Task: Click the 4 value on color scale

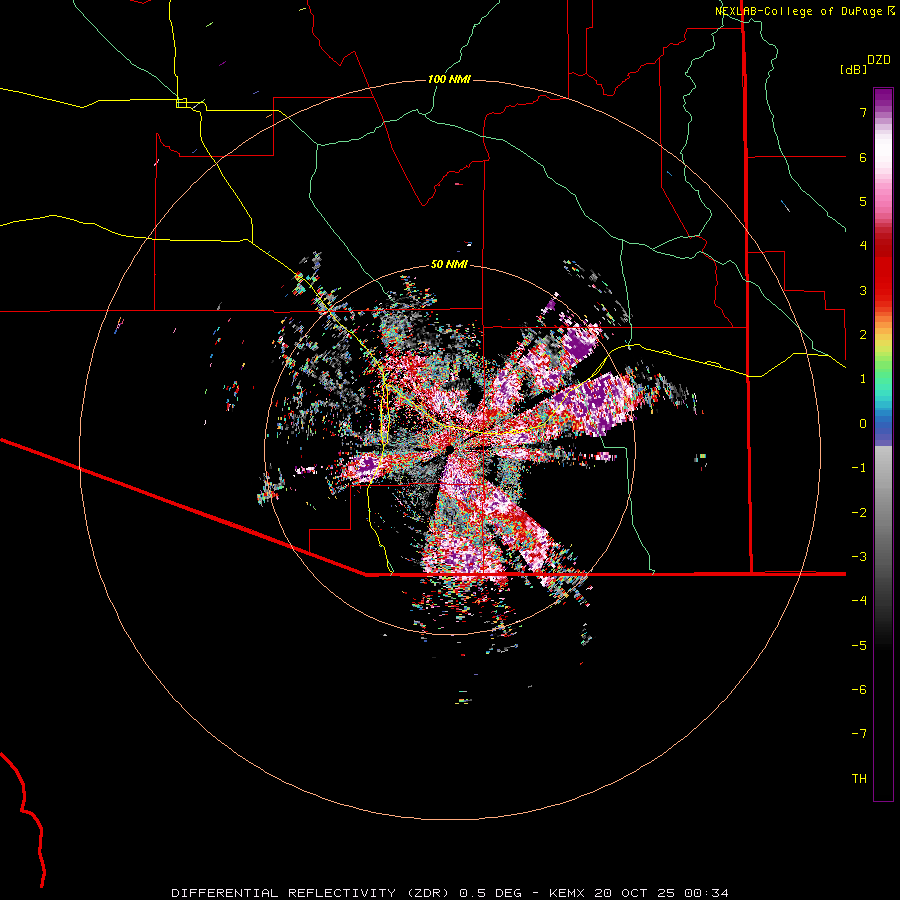Action: click(x=863, y=246)
